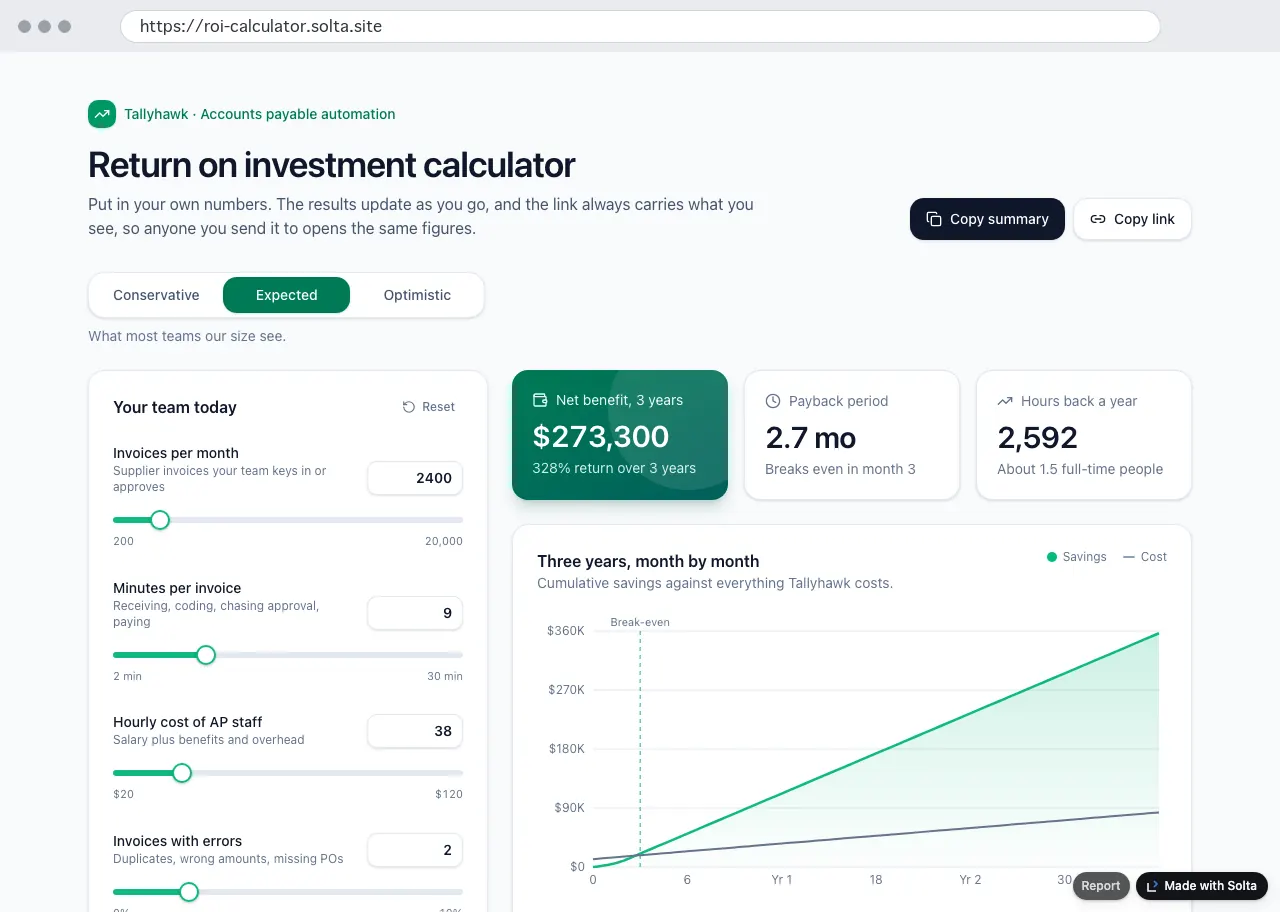Click the circular arrow Reset icon
Image resolution: width=1280 pixels, height=912 pixels.
point(409,407)
